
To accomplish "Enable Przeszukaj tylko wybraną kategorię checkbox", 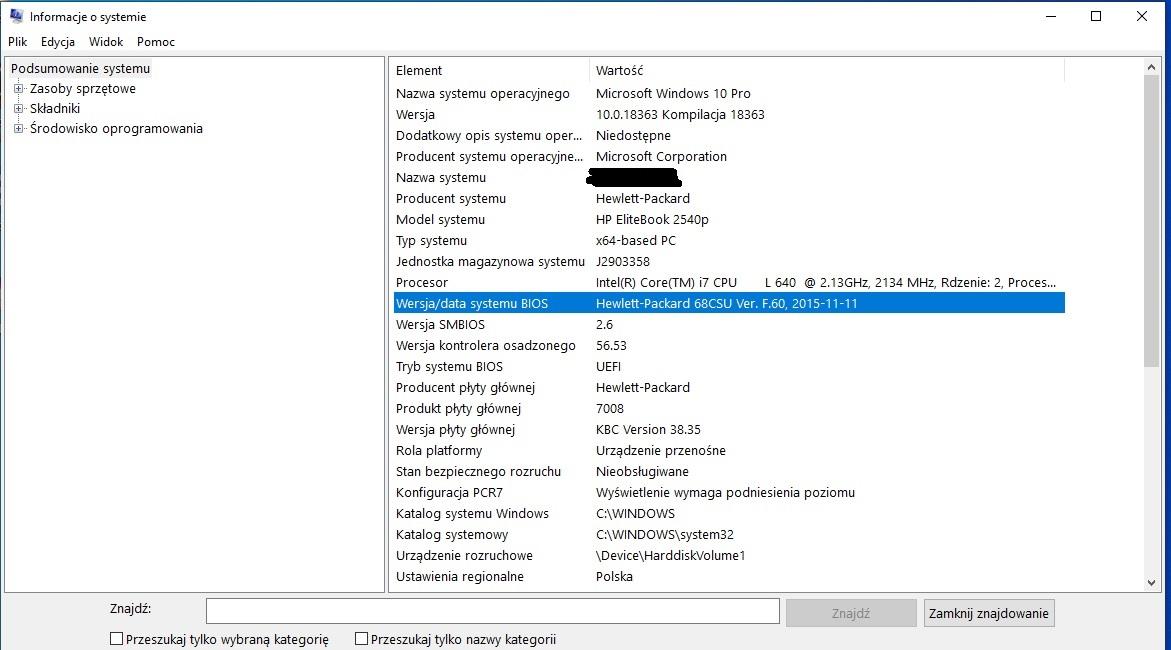I will coord(116,639).
